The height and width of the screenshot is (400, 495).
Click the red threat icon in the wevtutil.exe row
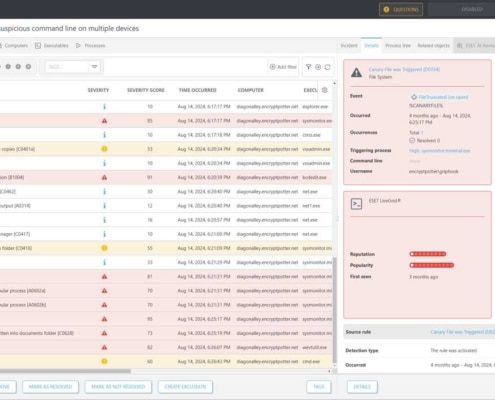pyautogui.click(x=104, y=347)
